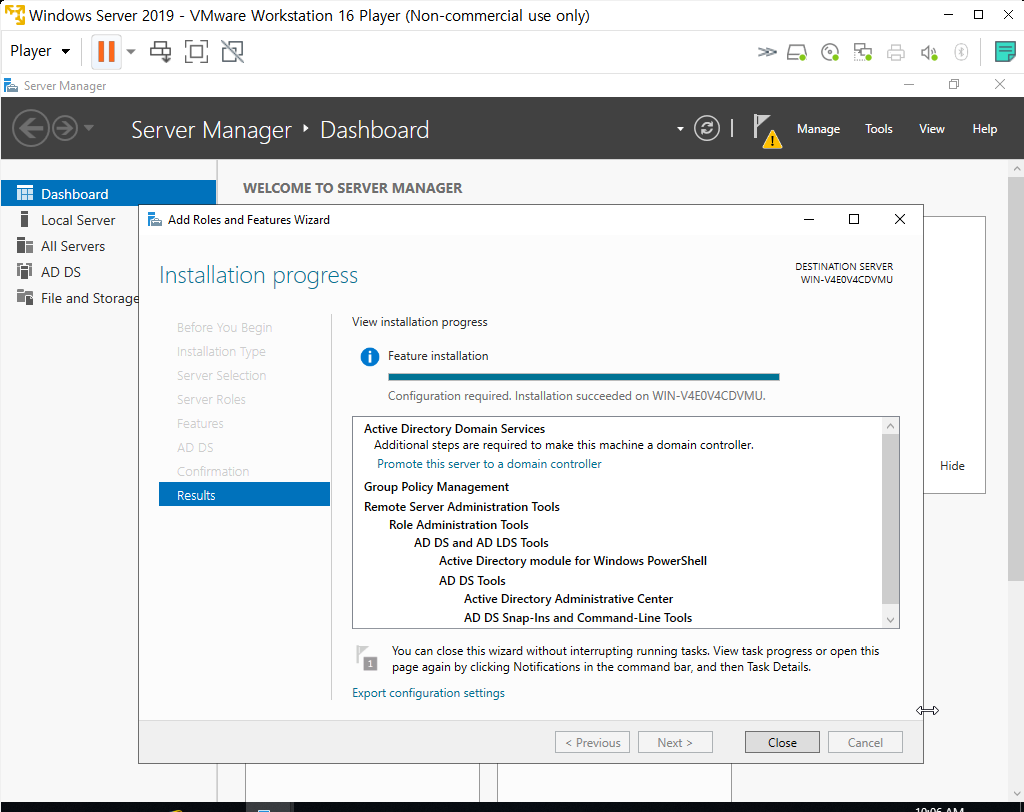Open the Help menu
This screenshot has height=812, width=1024.
pos(984,129)
